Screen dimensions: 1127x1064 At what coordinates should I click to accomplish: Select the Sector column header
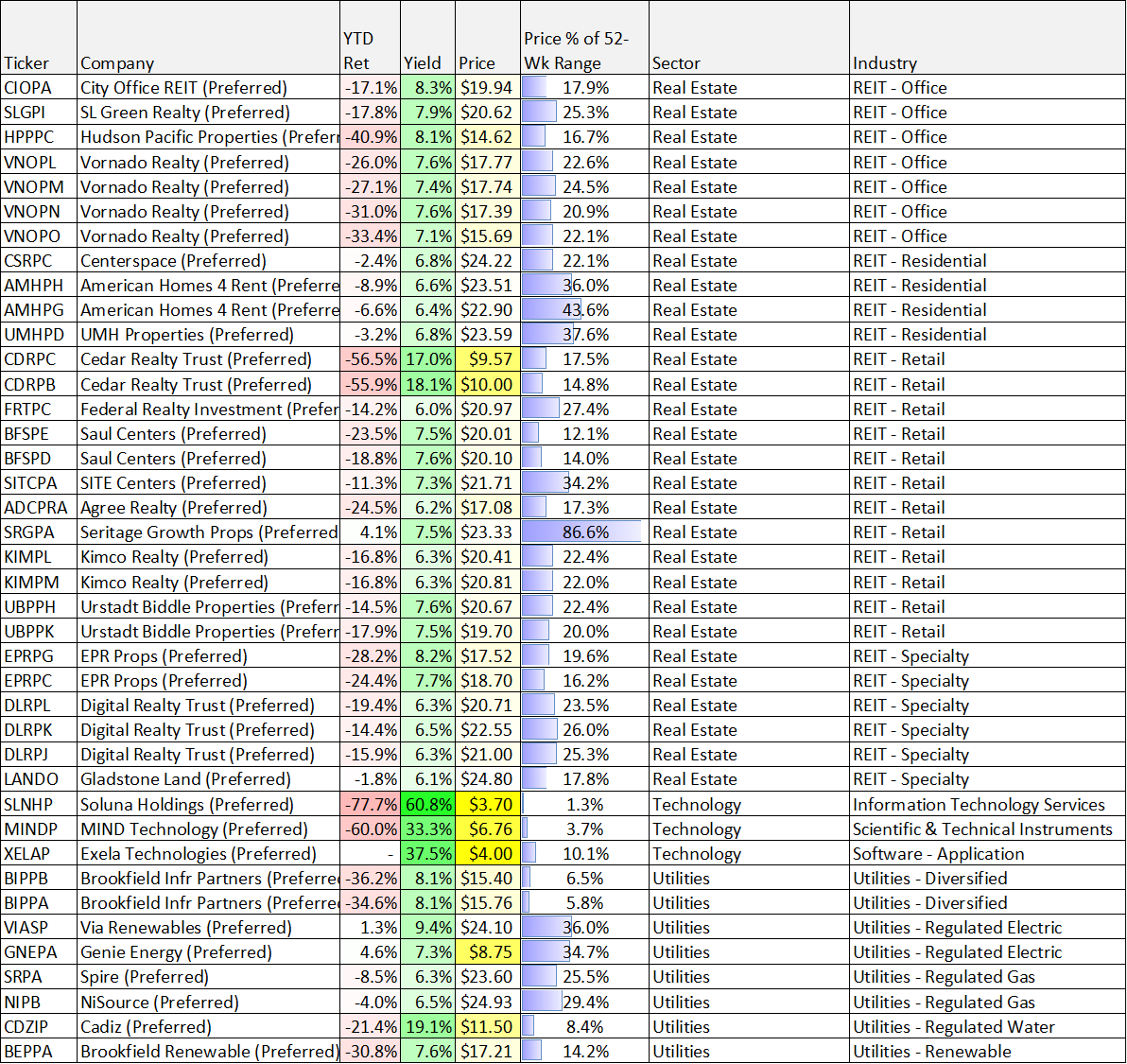pyautogui.click(x=749, y=38)
